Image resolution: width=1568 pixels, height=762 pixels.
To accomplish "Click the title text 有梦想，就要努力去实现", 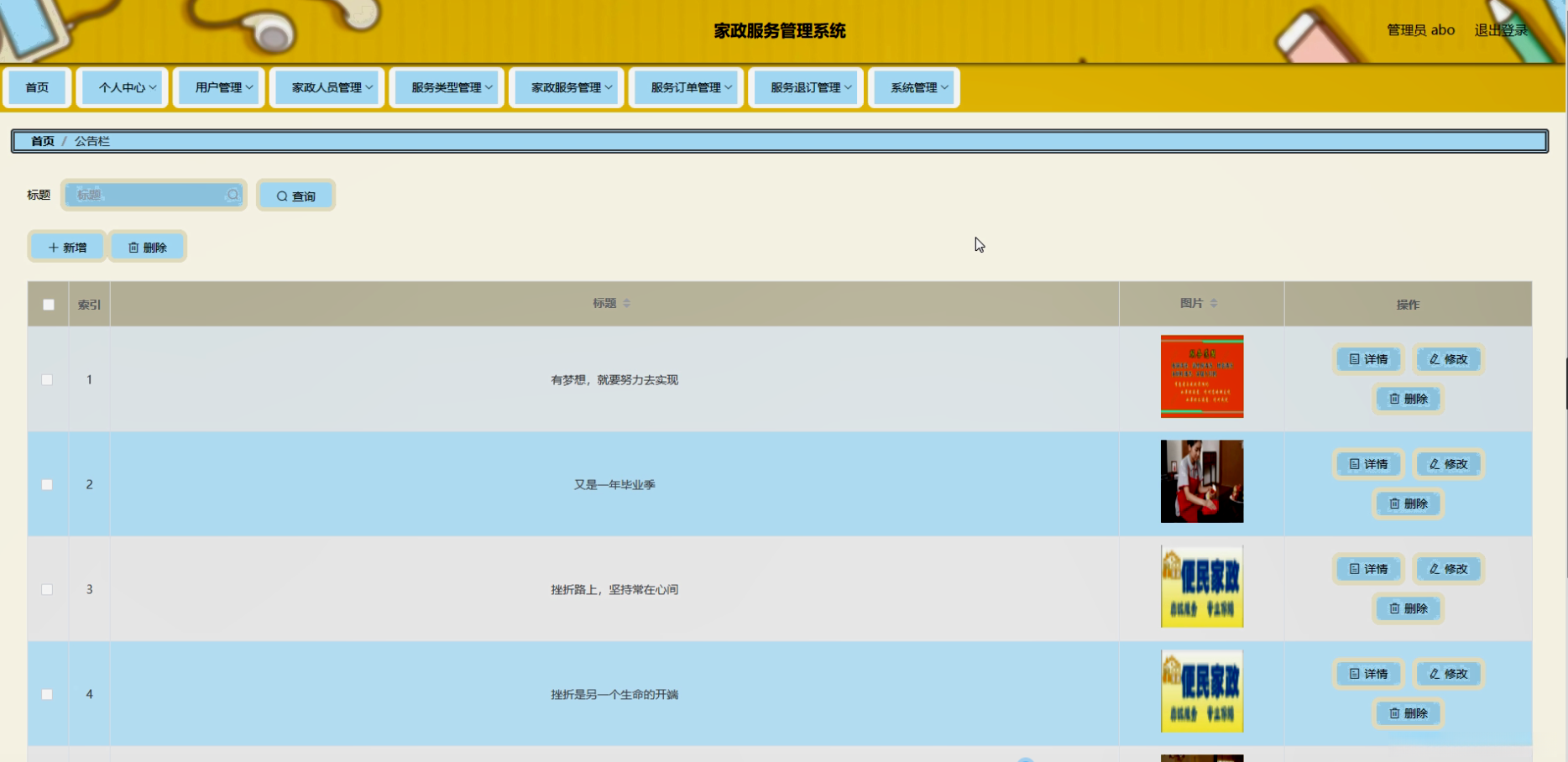I will [614, 380].
